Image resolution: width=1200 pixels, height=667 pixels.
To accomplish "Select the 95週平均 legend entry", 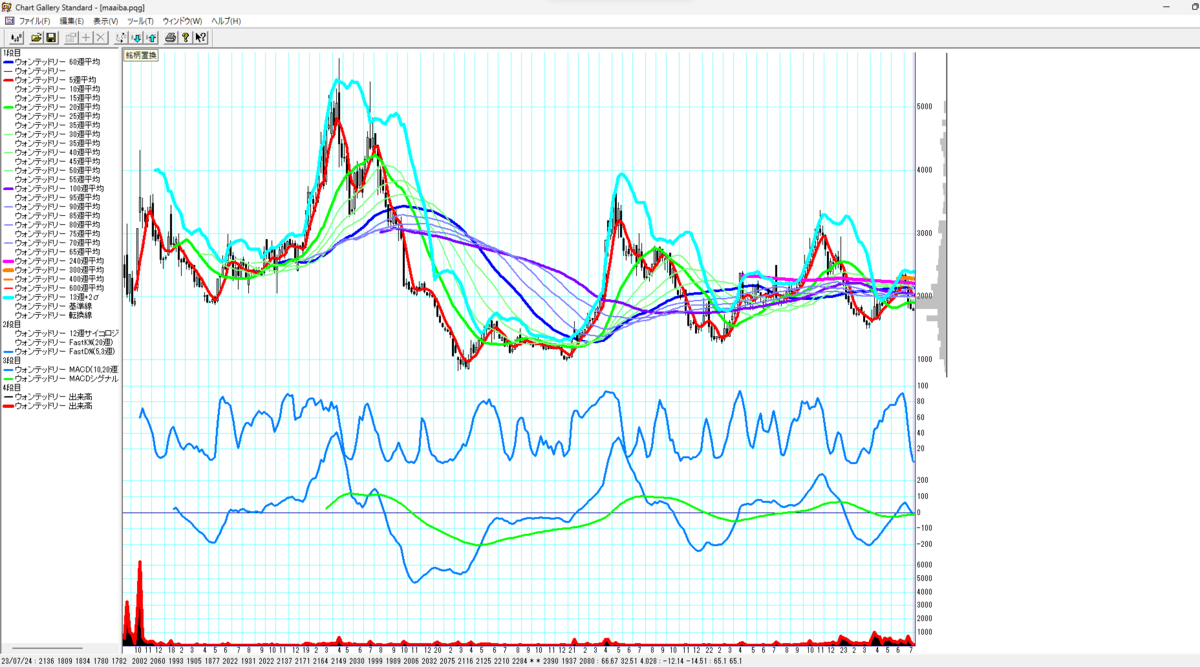I will 59,197.
